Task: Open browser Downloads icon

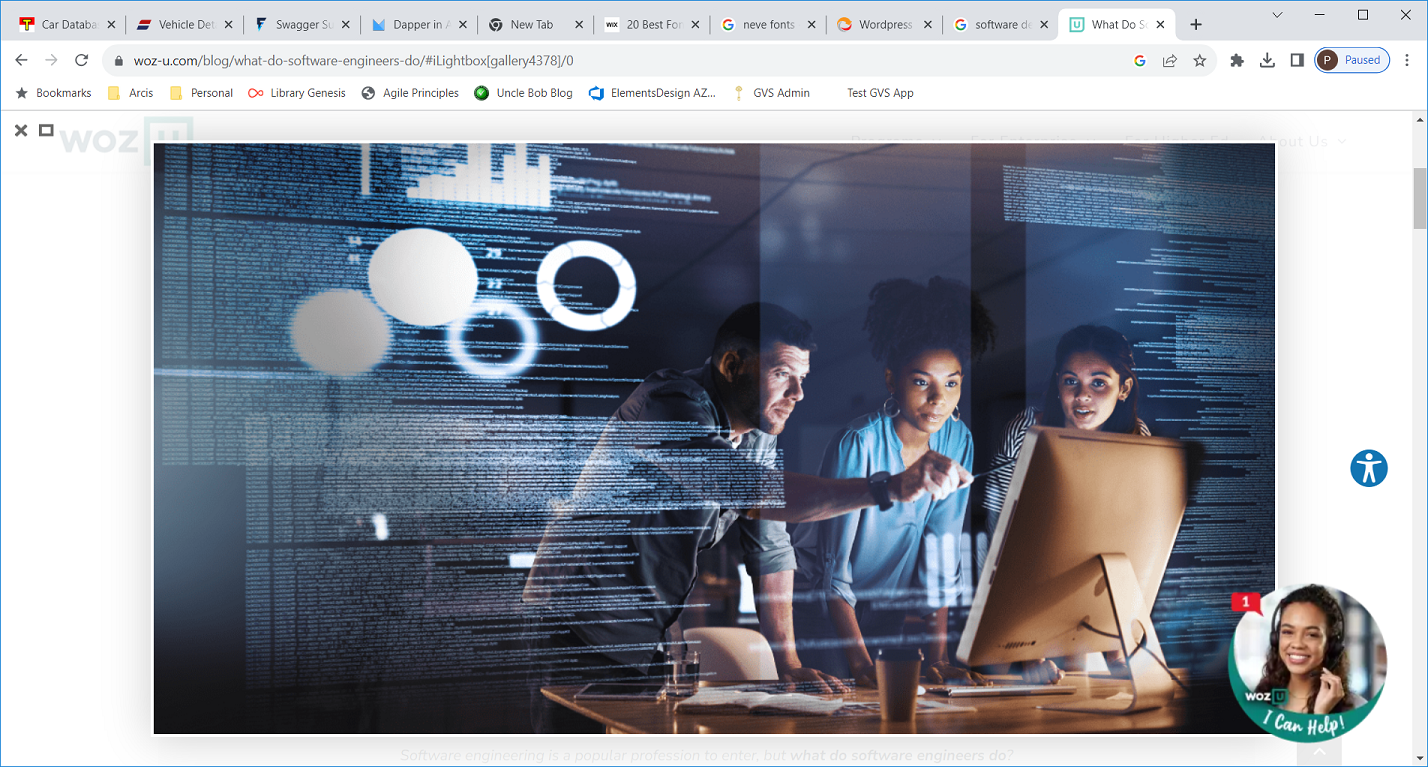Action: [1267, 60]
